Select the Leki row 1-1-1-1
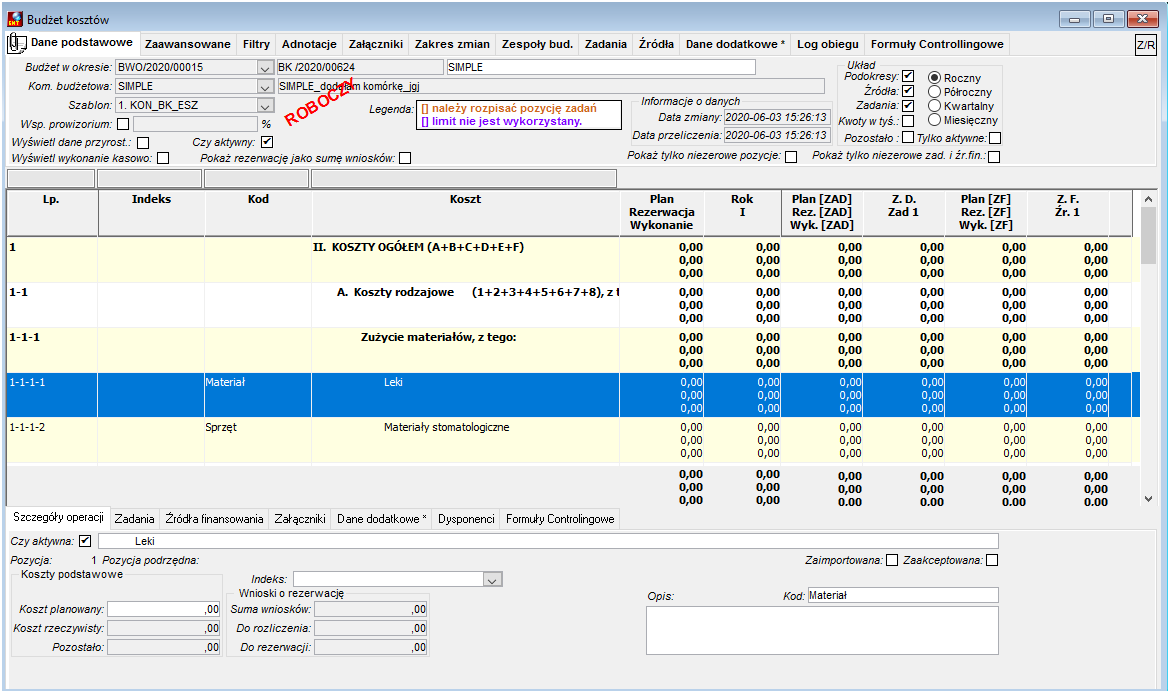This screenshot has height=691, width=1169. point(573,395)
